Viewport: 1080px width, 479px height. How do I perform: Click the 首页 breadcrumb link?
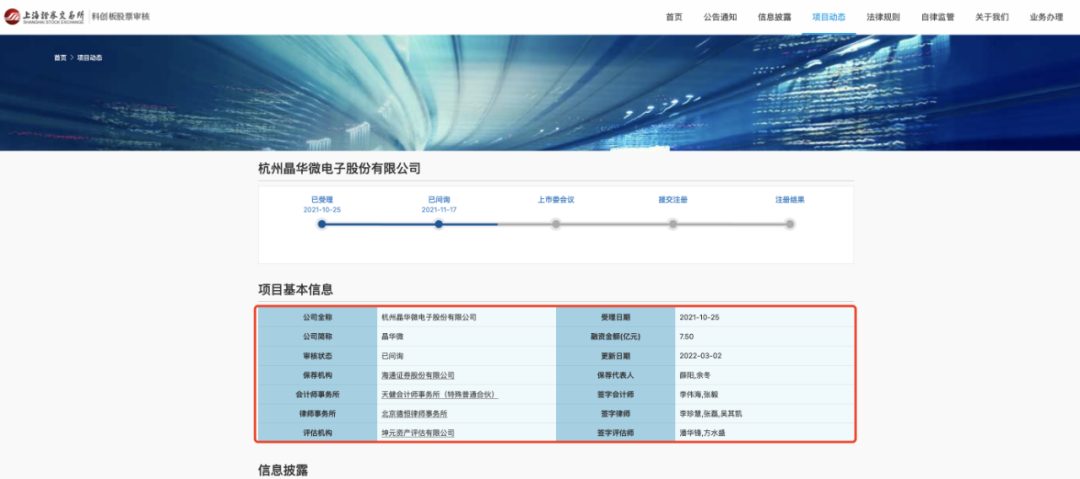click(60, 58)
